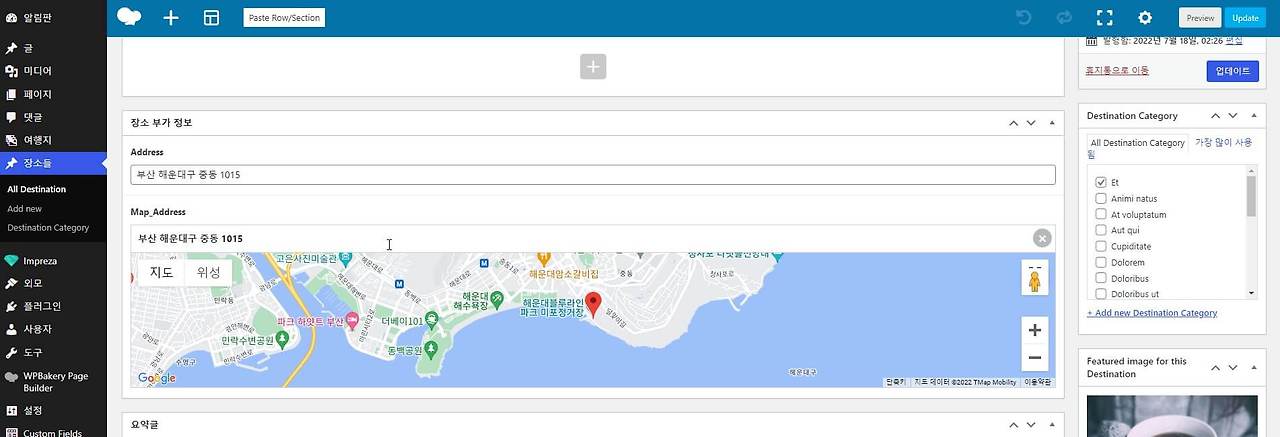
Task: Zoom out on the map
Action: tap(1035, 358)
